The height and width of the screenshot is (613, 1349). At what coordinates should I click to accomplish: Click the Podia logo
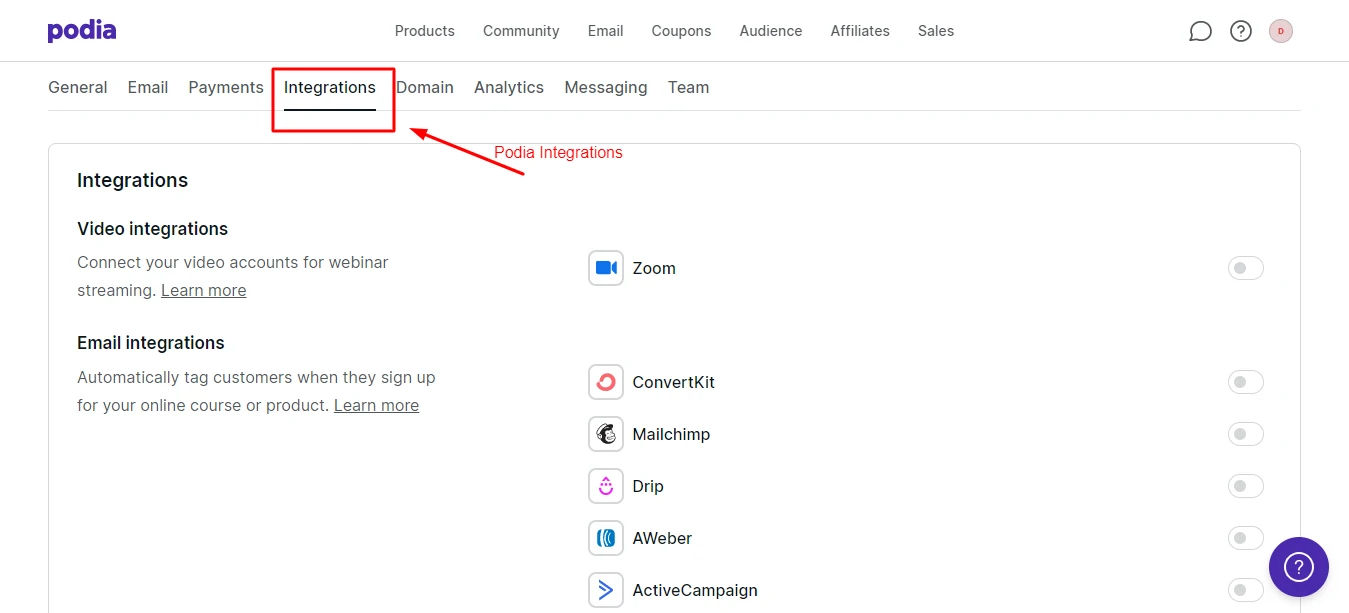(82, 31)
